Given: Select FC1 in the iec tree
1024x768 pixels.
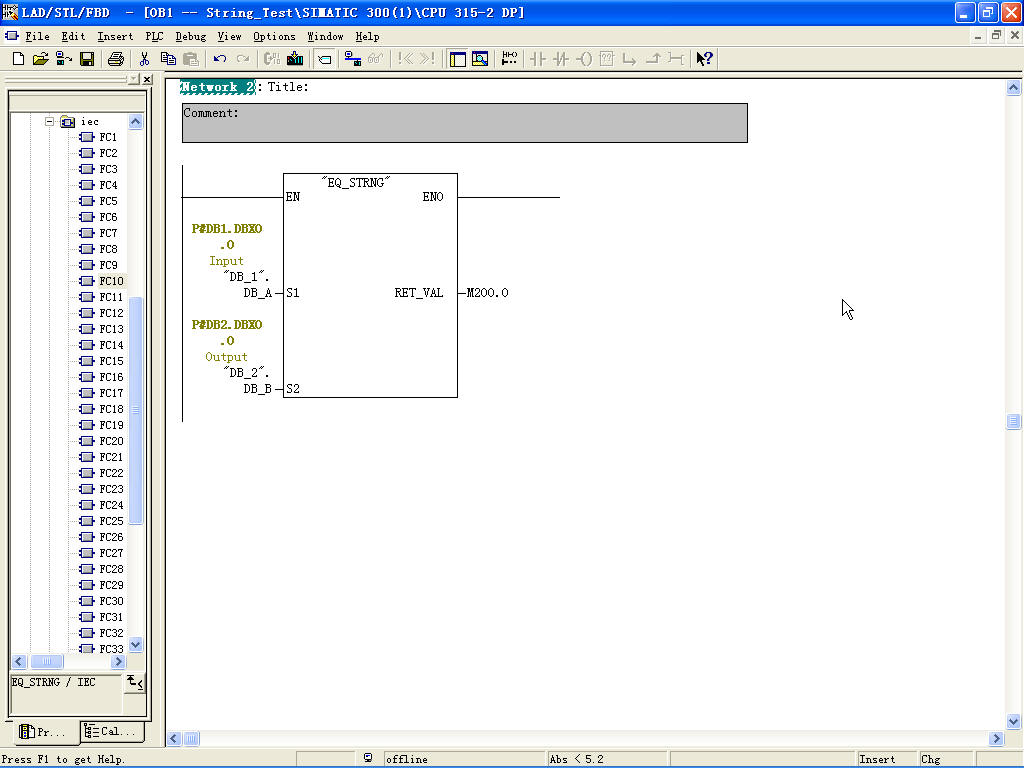Looking at the screenshot, I should [x=108, y=137].
